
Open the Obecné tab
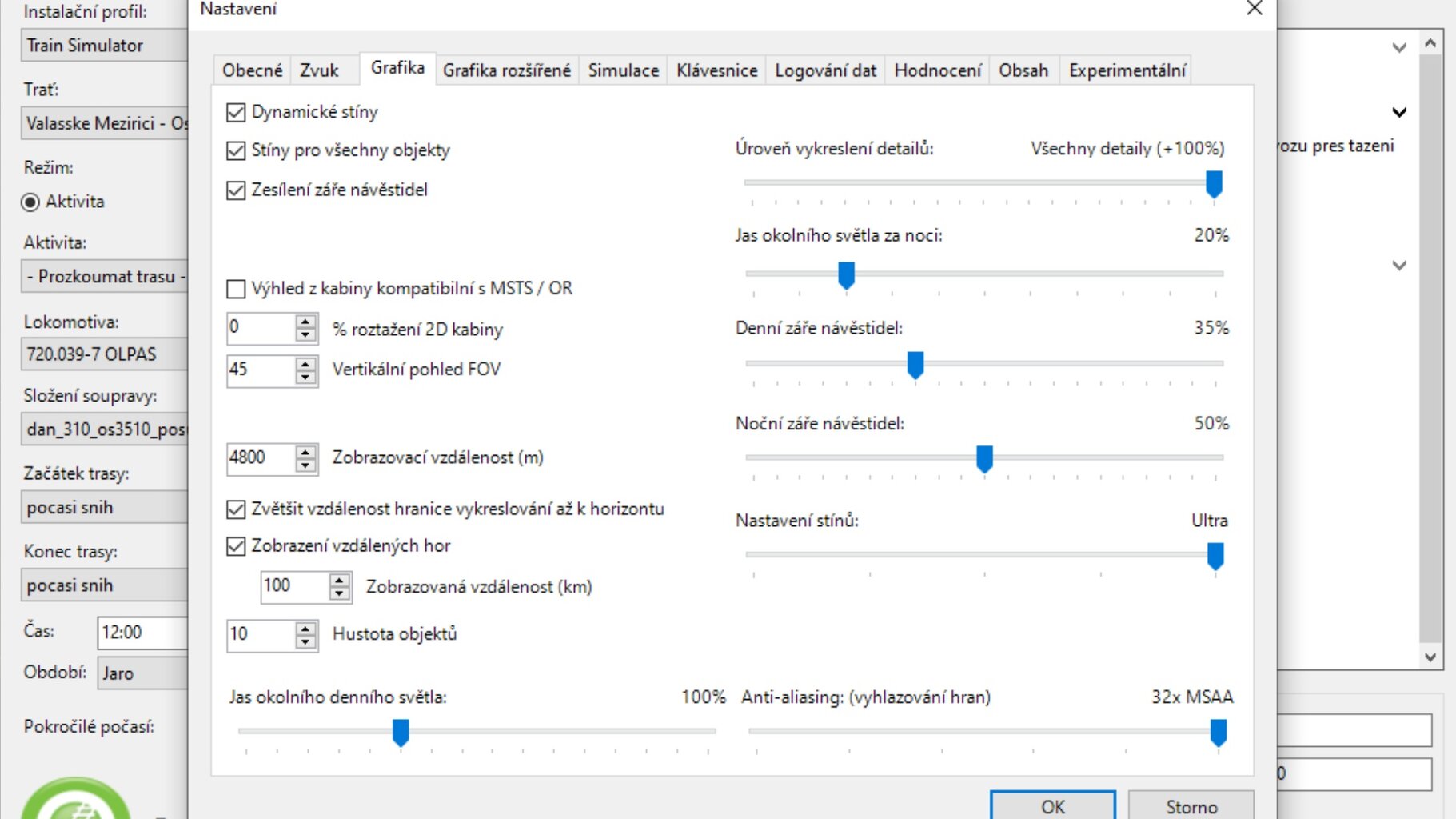(x=252, y=70)
